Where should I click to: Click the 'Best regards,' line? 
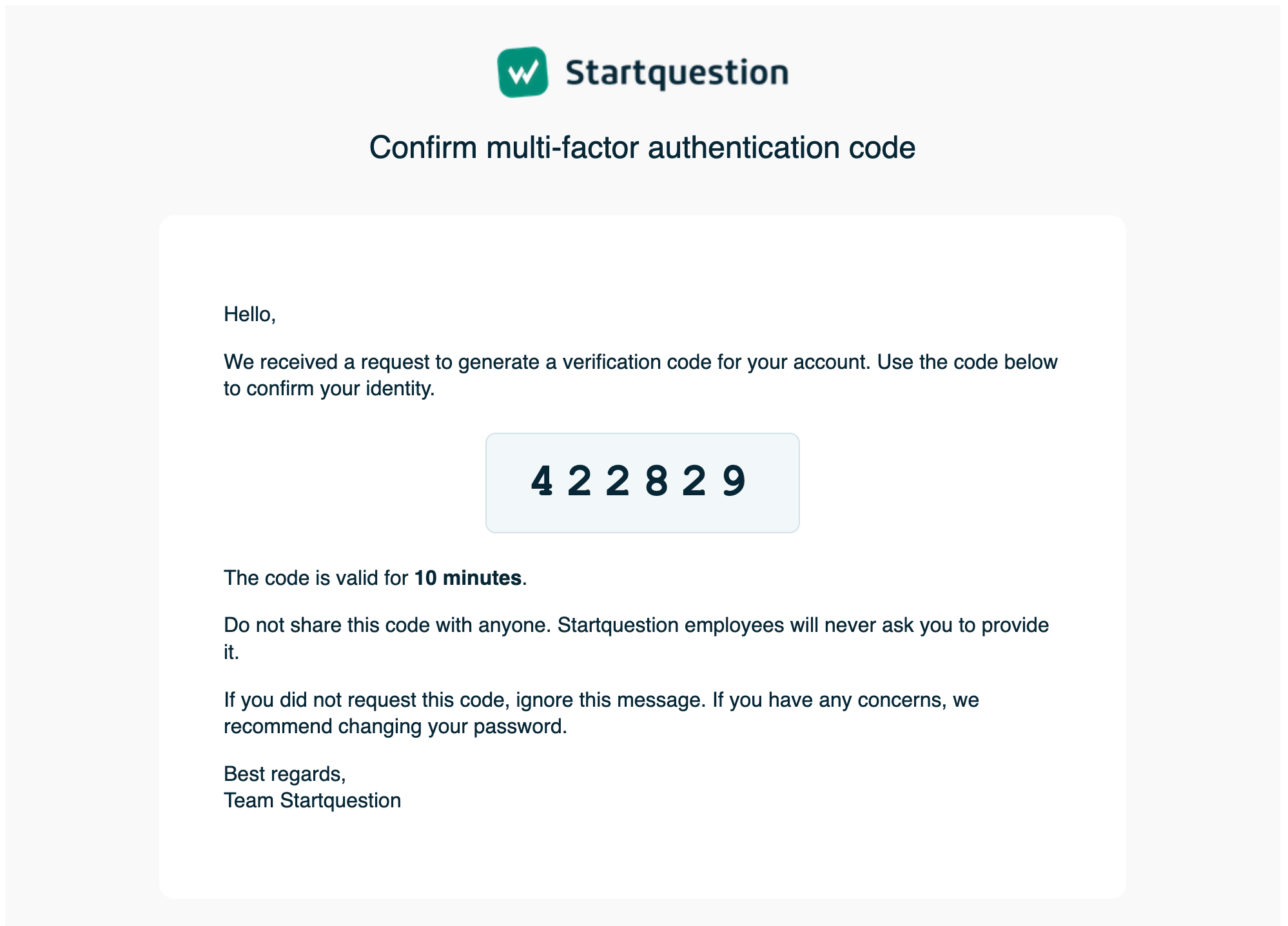tap(284, 774)
